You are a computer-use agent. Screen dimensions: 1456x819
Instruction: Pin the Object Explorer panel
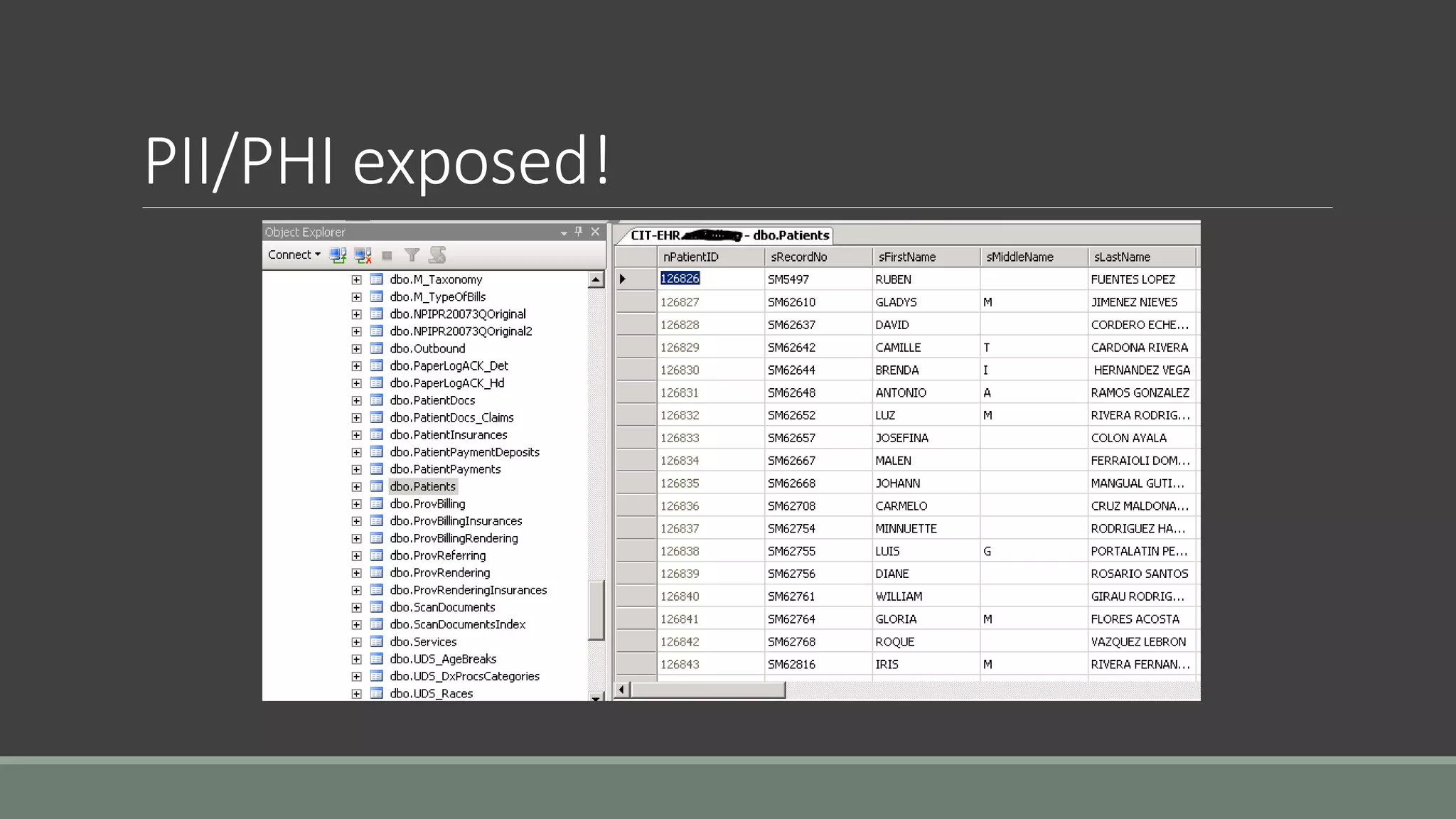[x=579, y=232]
